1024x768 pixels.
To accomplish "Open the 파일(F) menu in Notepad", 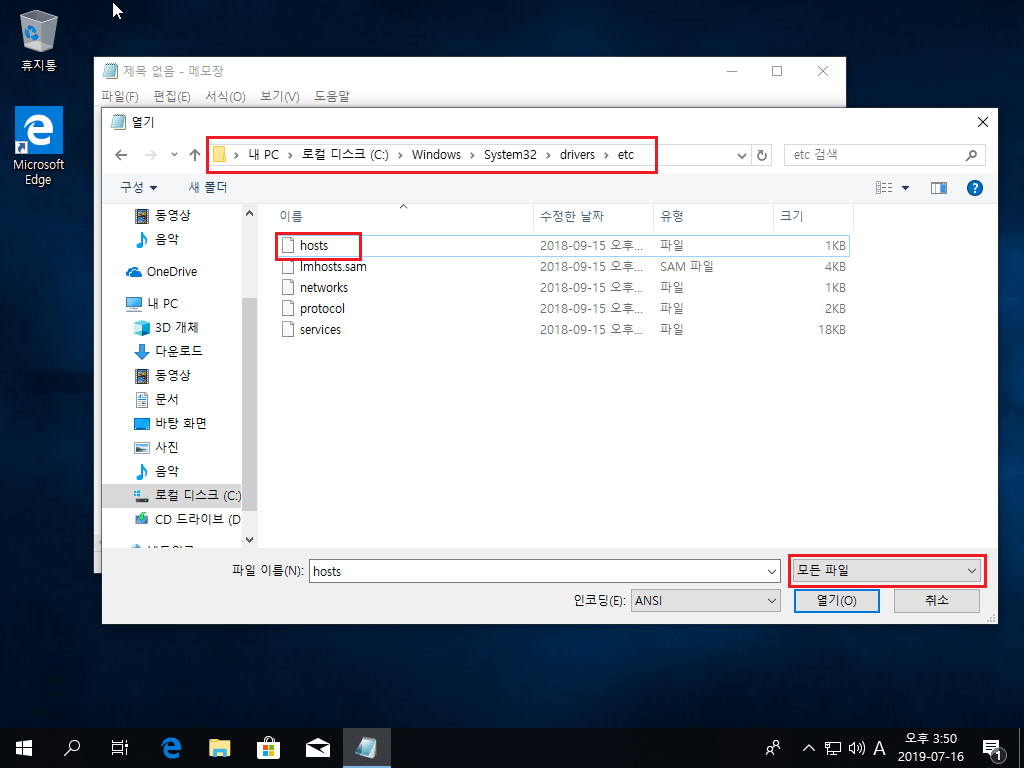I will click(x=119, y=96).
